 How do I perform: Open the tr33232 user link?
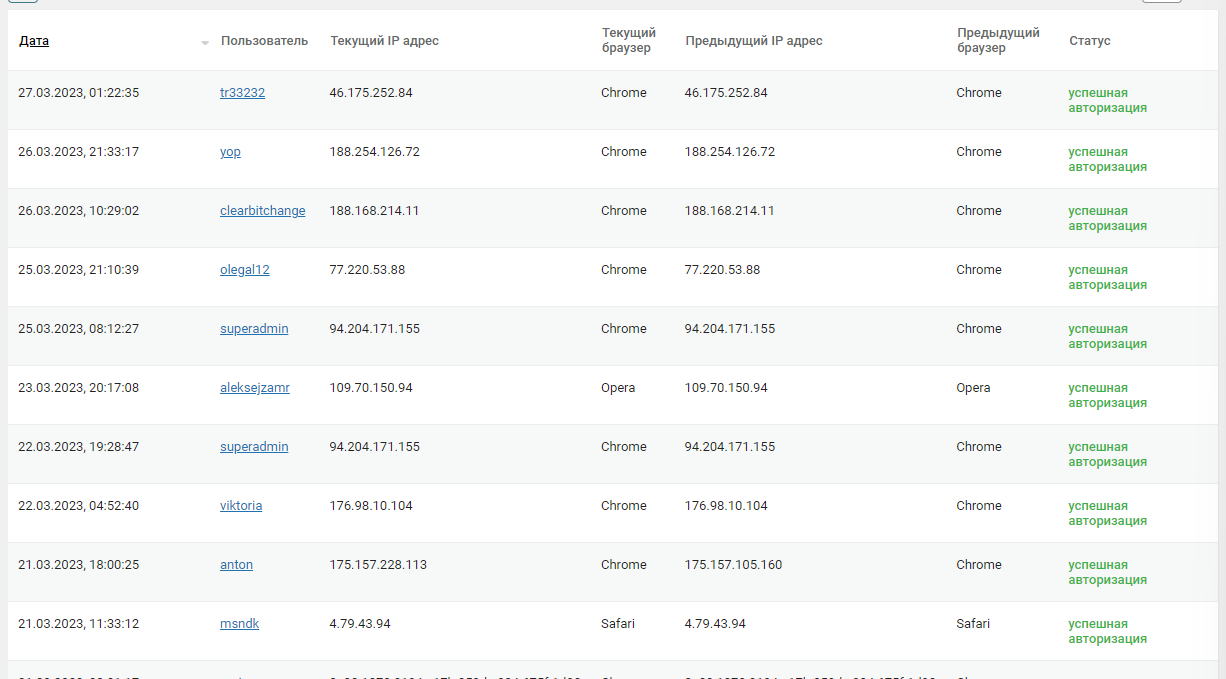(x=242, y=93)
